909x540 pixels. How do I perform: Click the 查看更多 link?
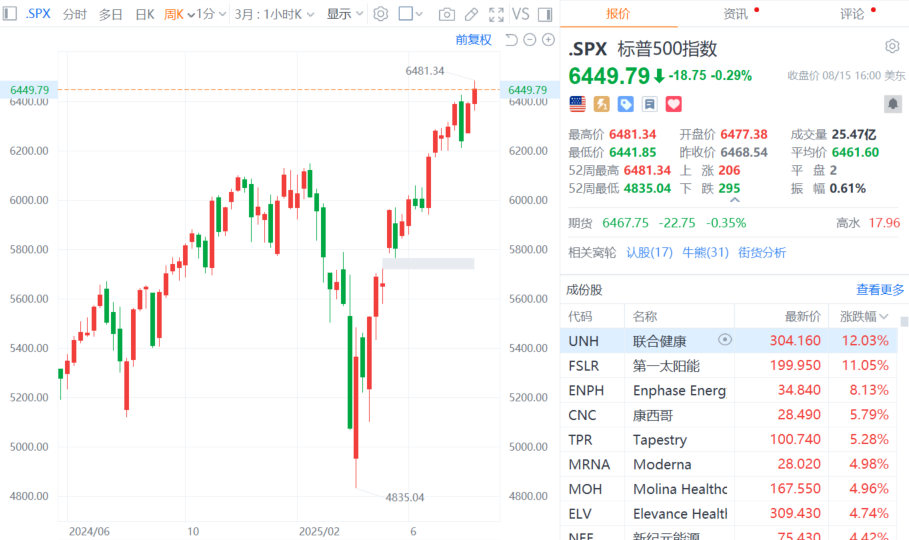pos(880,289)
